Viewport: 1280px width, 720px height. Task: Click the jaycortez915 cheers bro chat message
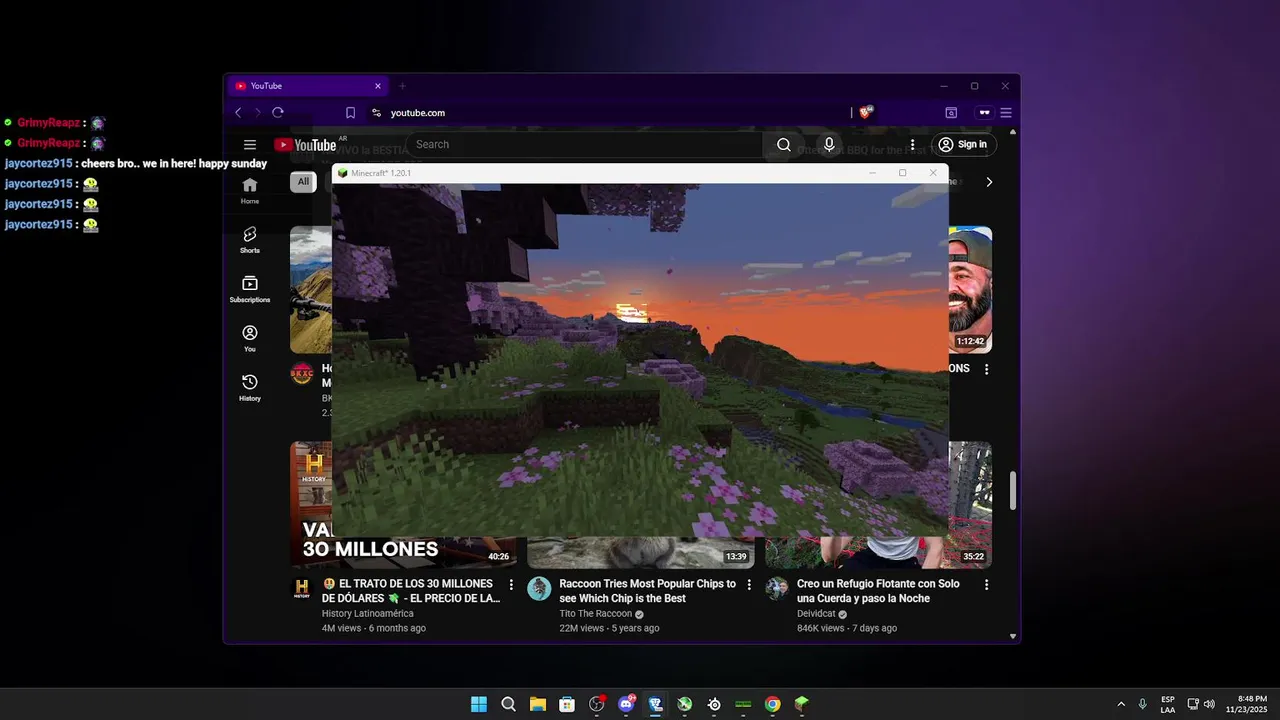pyautogui.click(x=136, y=164)
